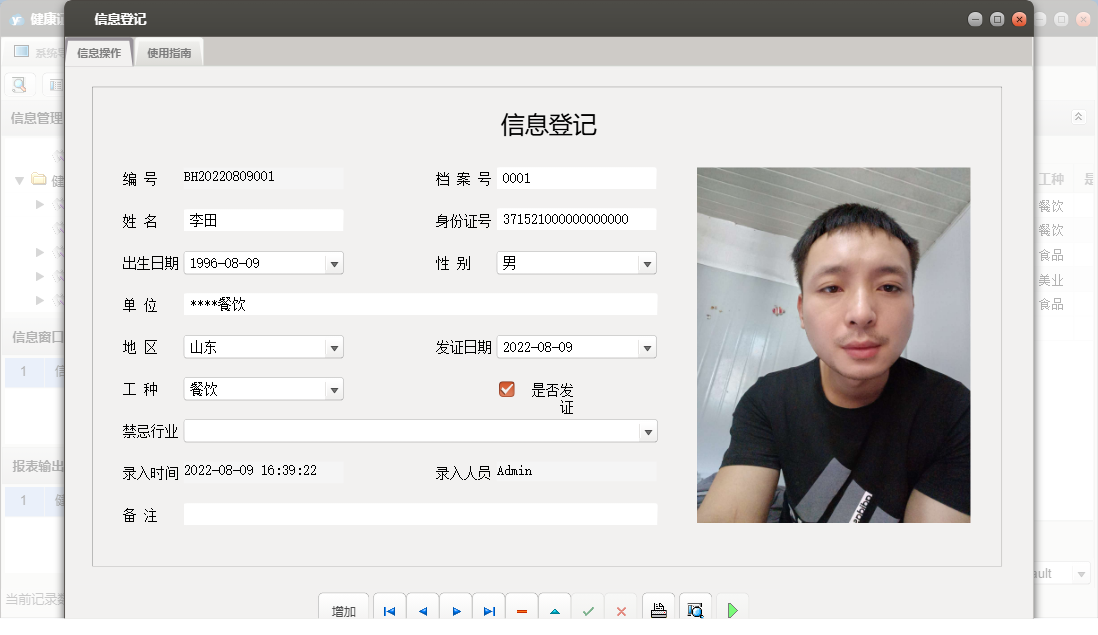Click into the 备注 text field
The width and height of the screenshot is (1098, 635).
tap(420, 514)
